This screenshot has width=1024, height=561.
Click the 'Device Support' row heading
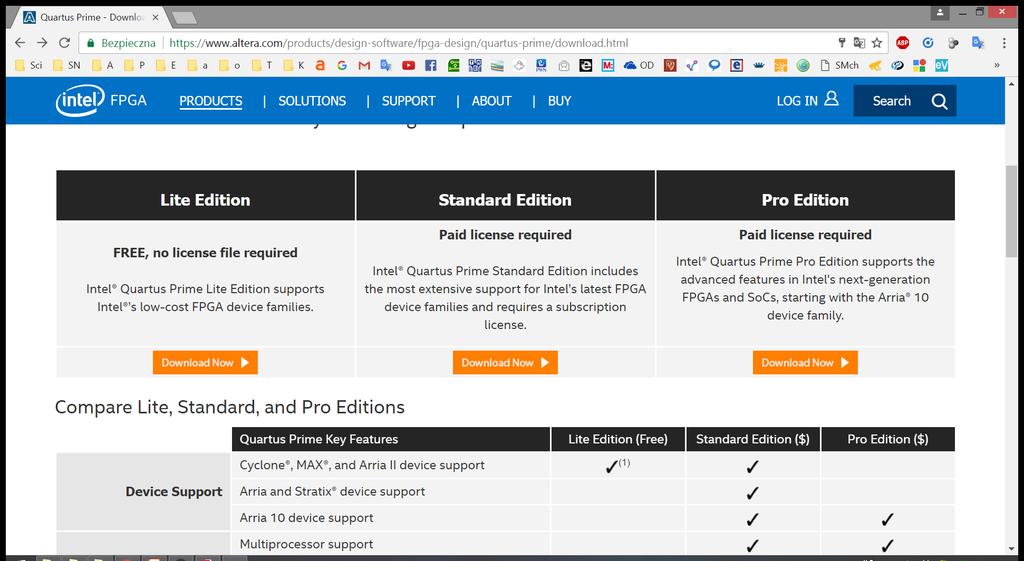coord(174,492)
